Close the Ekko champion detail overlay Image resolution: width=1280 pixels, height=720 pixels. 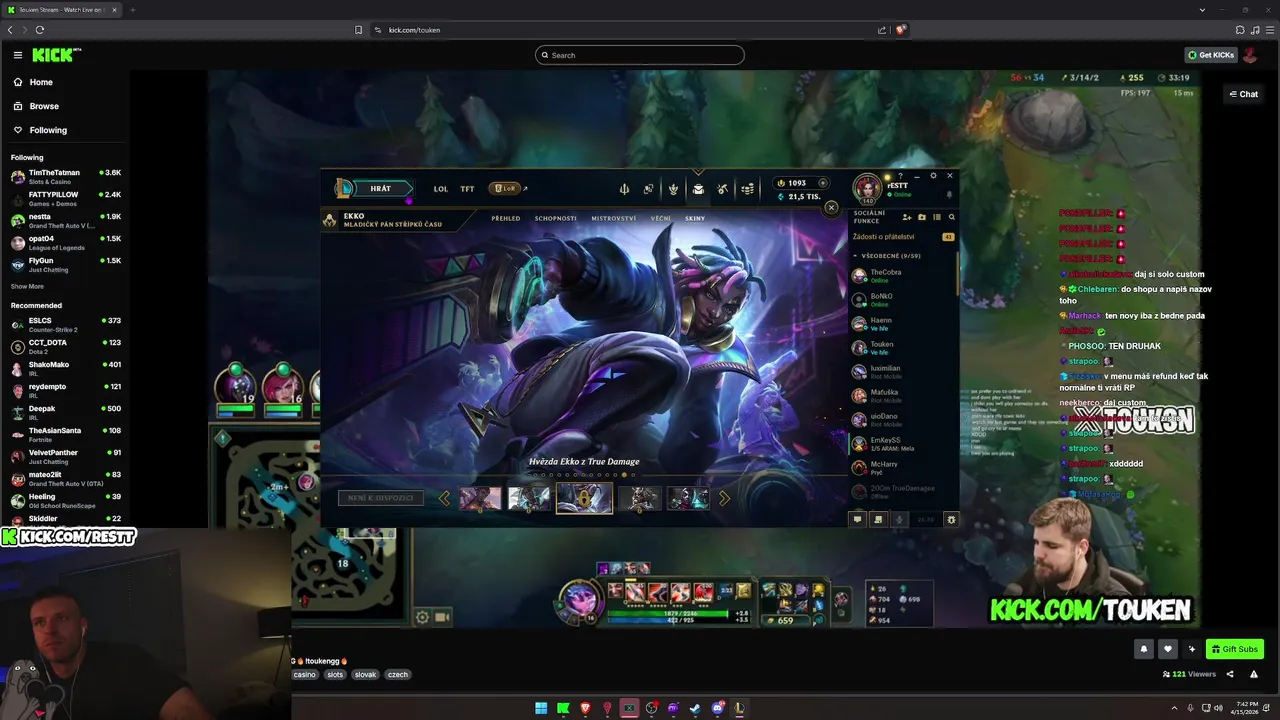[831, 208]
